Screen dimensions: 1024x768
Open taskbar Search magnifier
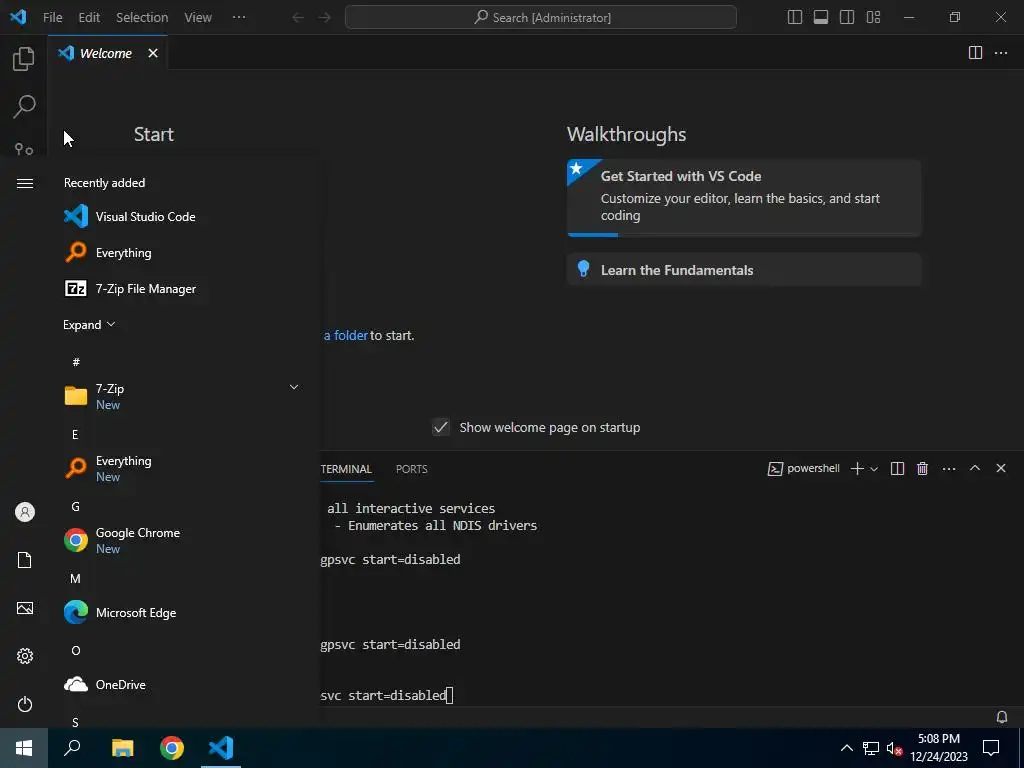(x=72, y=748)
